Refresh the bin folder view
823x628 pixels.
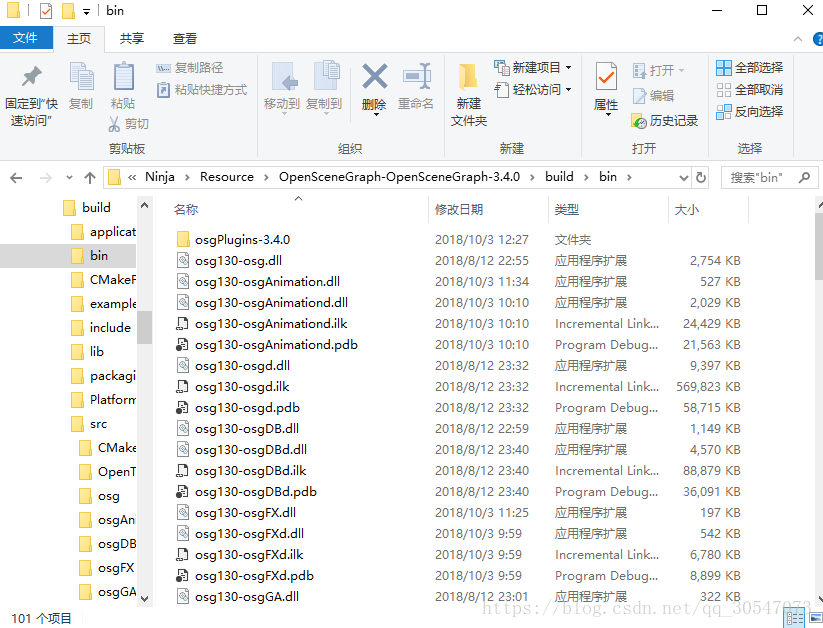[701, 177]
